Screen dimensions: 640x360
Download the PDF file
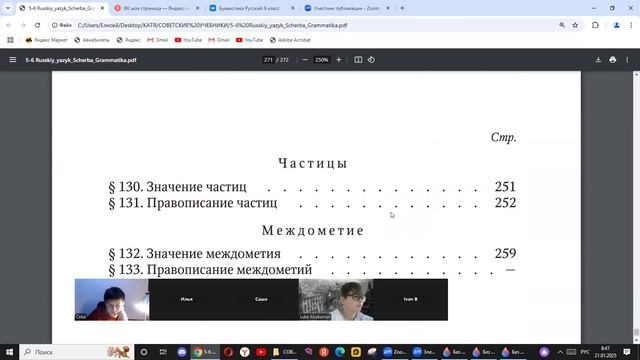tap(598, 60)
